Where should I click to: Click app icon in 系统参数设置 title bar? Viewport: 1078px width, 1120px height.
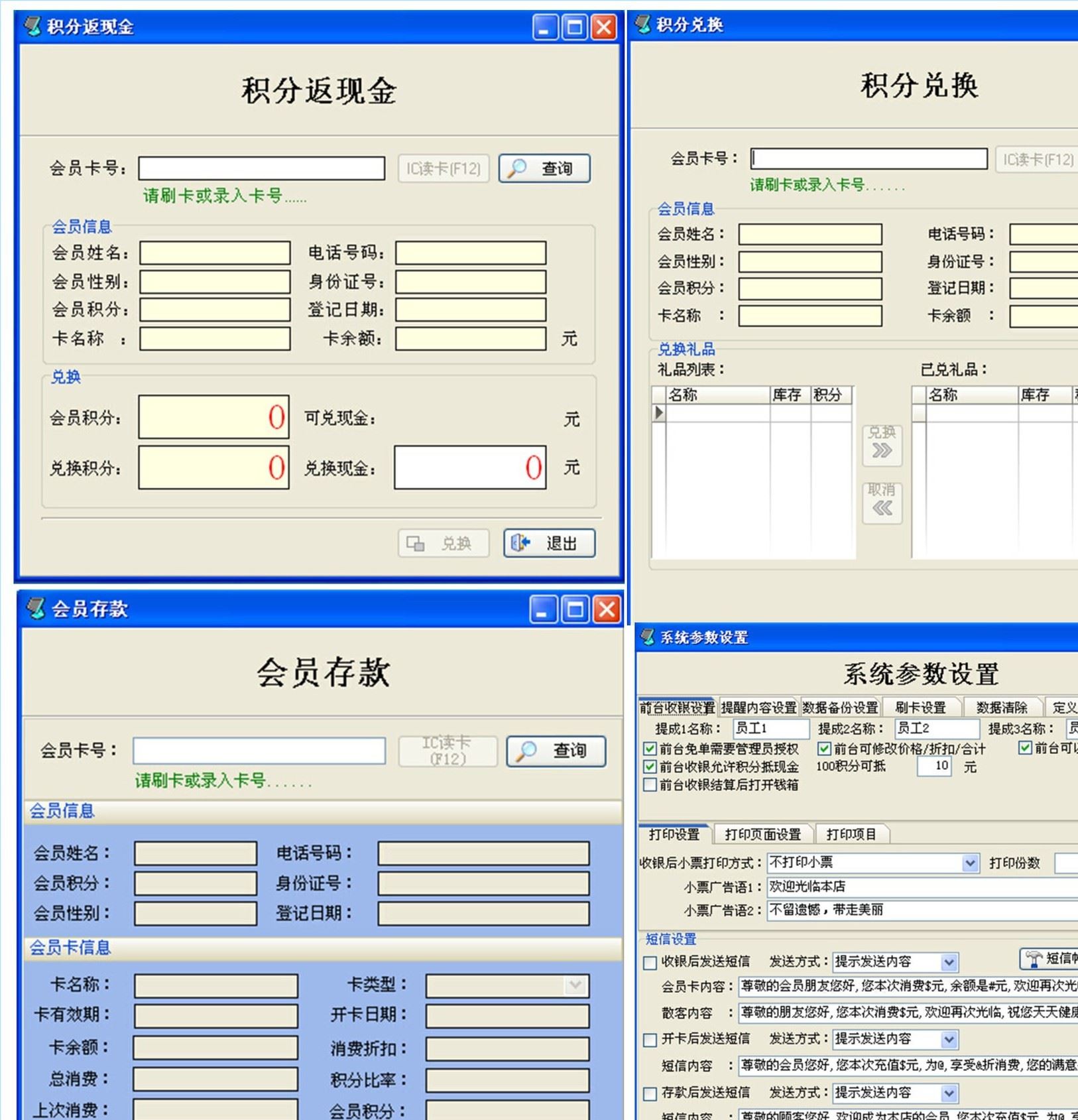[648, 637]
